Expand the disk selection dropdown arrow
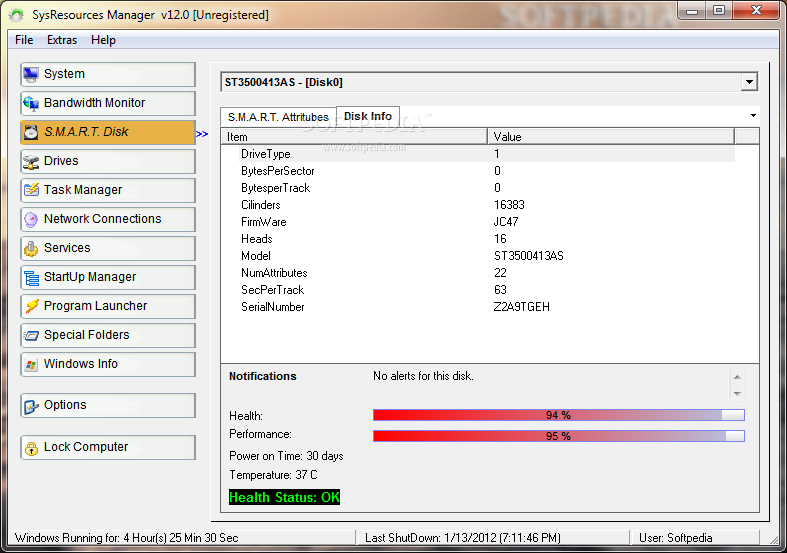Viewport: 787px width, 553px height. 749,82
